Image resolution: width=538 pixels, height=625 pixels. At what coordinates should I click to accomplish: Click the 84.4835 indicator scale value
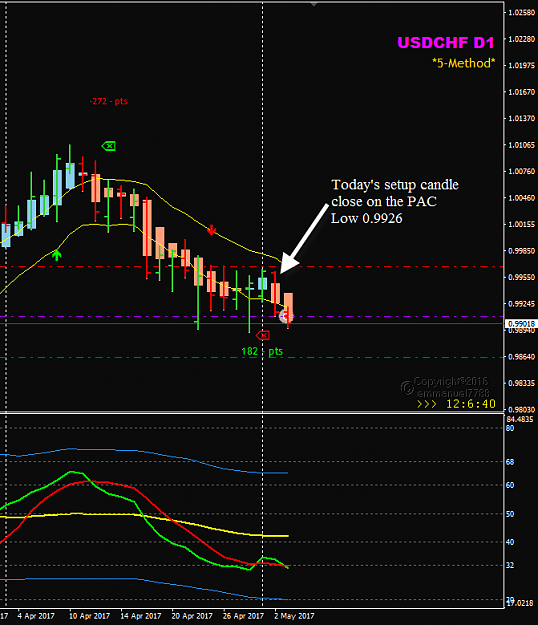point(520,419)
